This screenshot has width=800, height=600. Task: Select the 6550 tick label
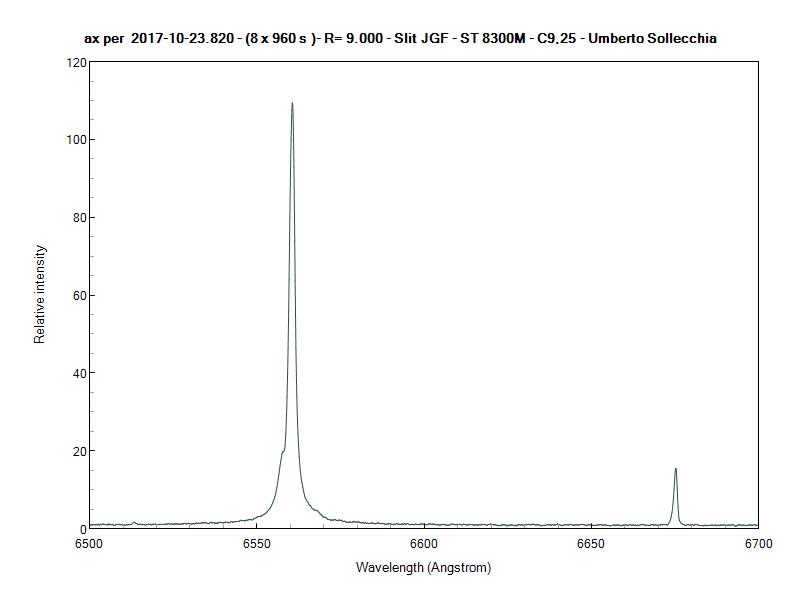(256, 543)
